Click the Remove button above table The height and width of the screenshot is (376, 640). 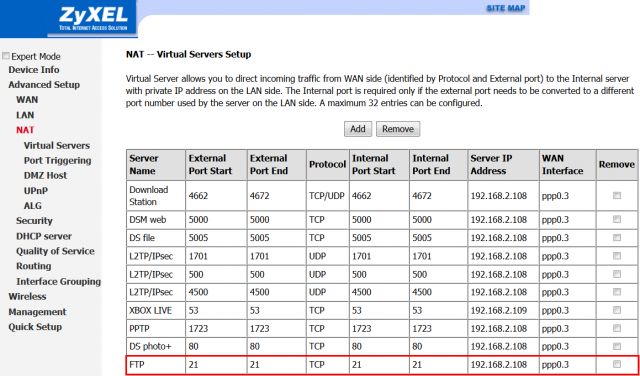(x=398, y=129)
